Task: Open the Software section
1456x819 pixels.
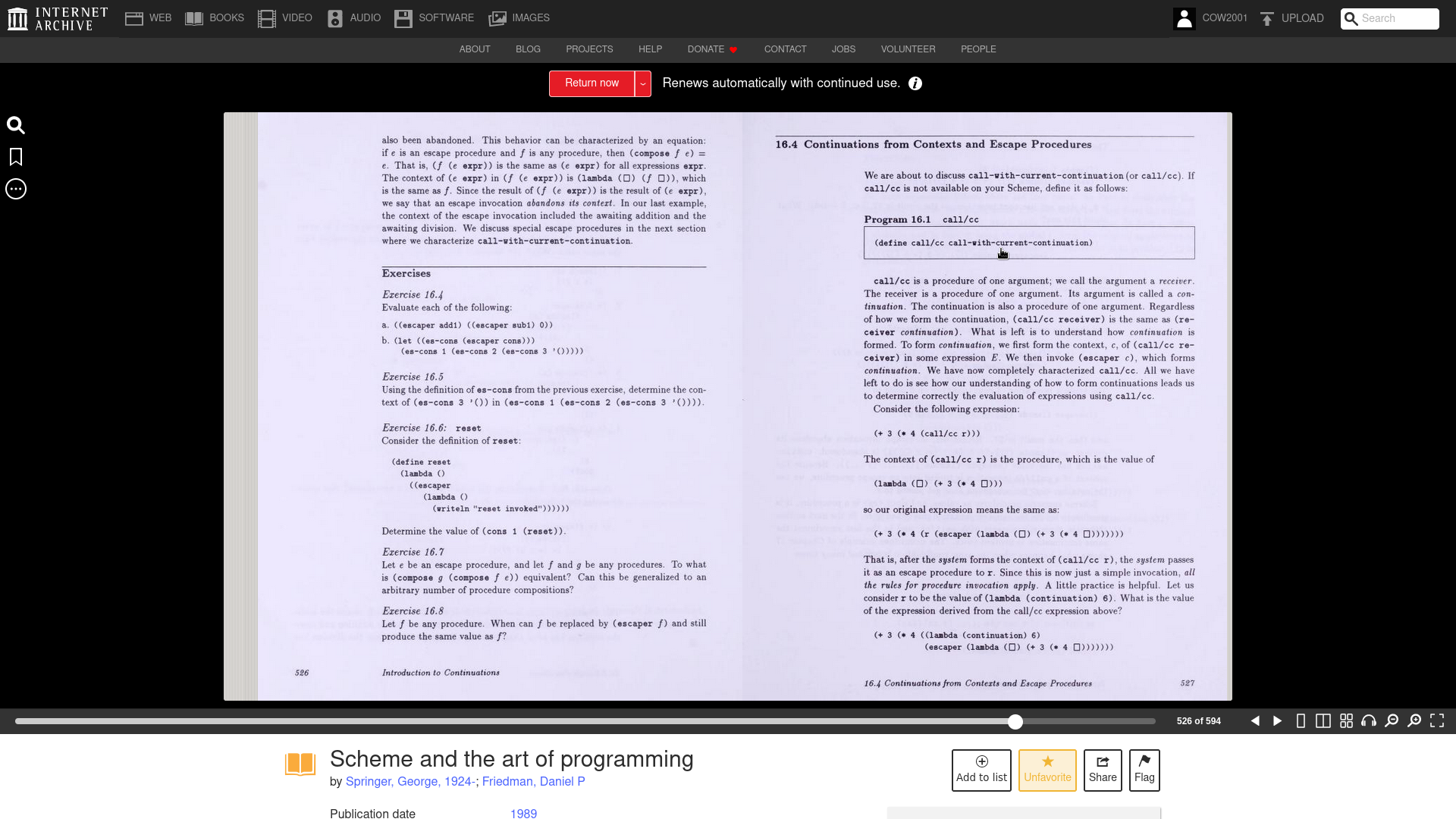Action: [434, 18]
